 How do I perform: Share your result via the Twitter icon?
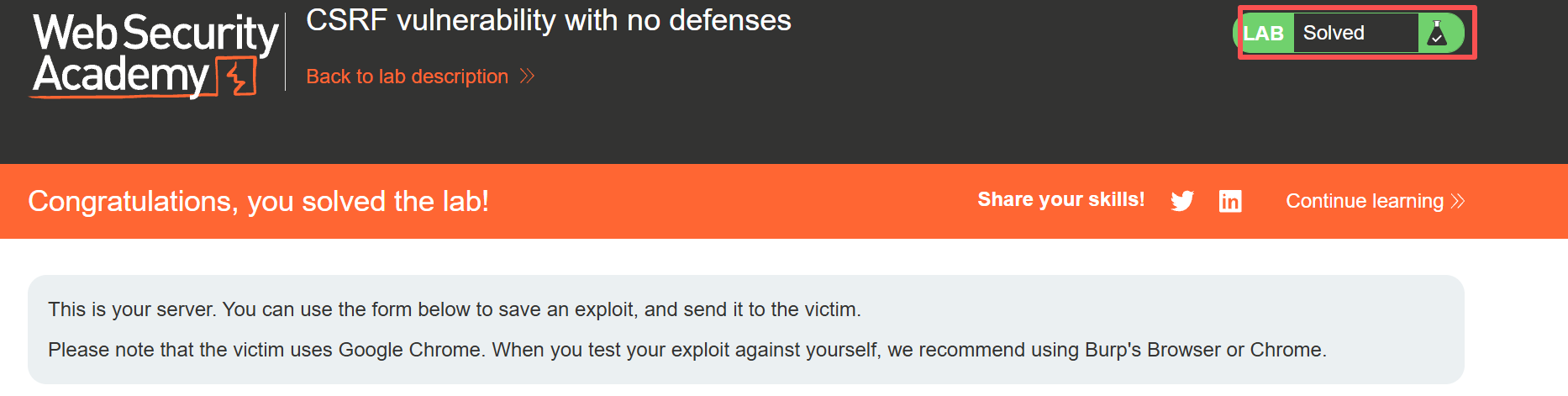click(x=1182, y=201)
